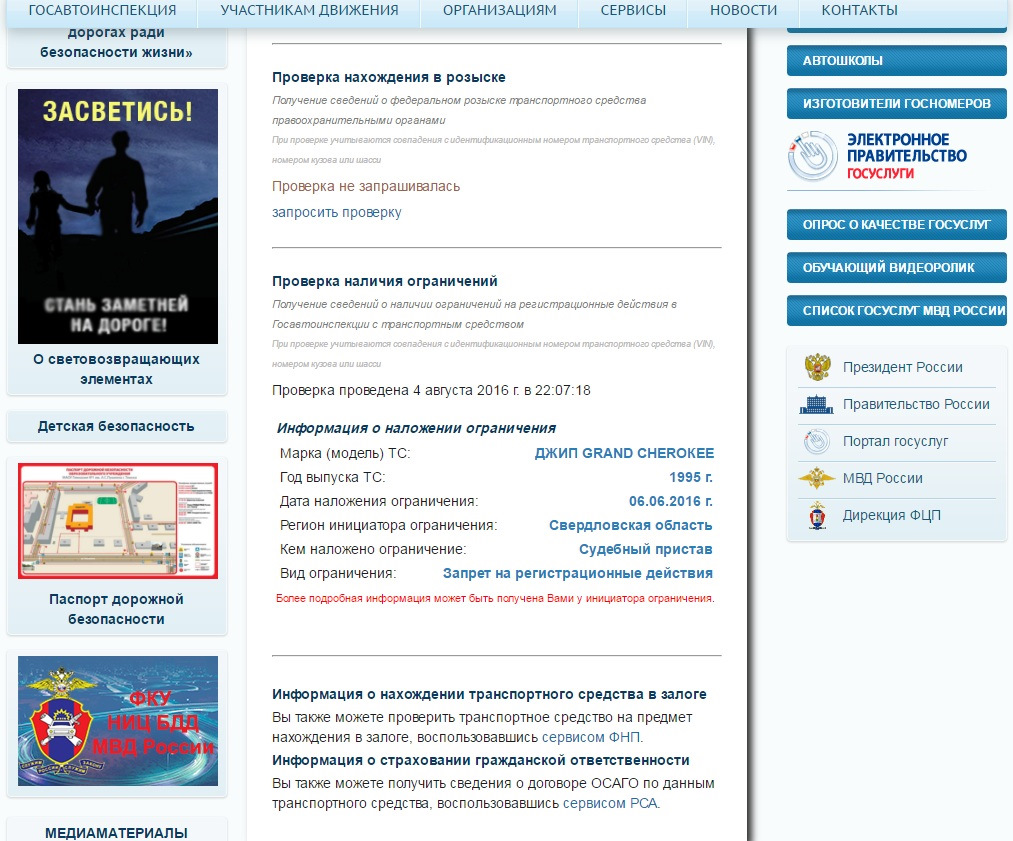Open the ОРГАНИЗАЦИЯМ menu
This screenshot has width=1013, height=841.
point(499,10)
